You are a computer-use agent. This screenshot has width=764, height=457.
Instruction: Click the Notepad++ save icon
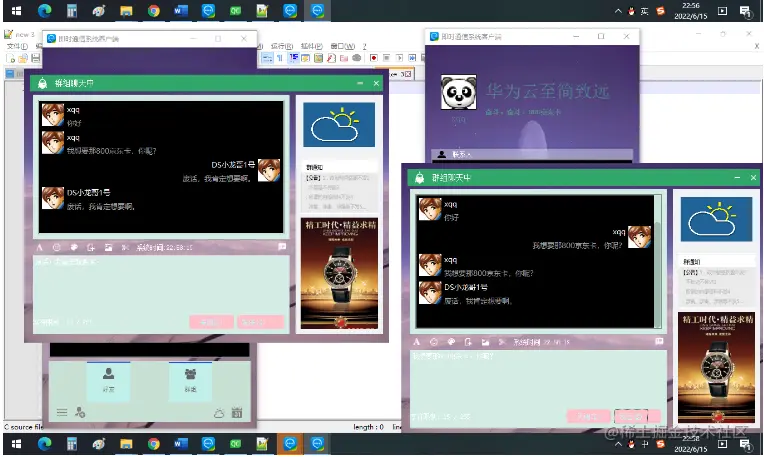click(36, 58)
